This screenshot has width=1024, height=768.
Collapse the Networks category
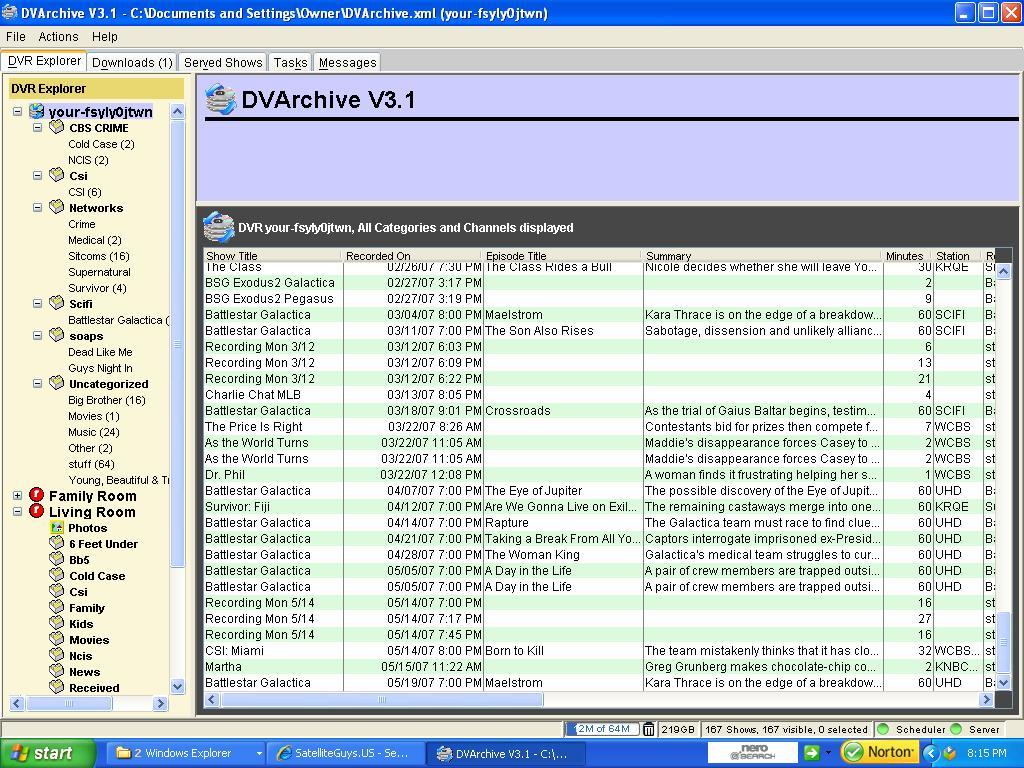[x=37, y=208]
